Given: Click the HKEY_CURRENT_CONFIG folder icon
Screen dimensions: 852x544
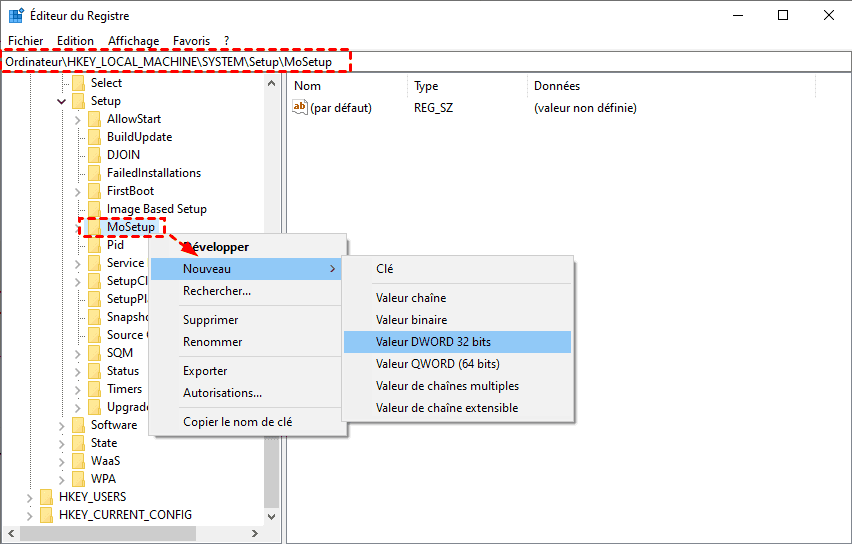Looking at the screenshot, I should [x=47, y=515].
